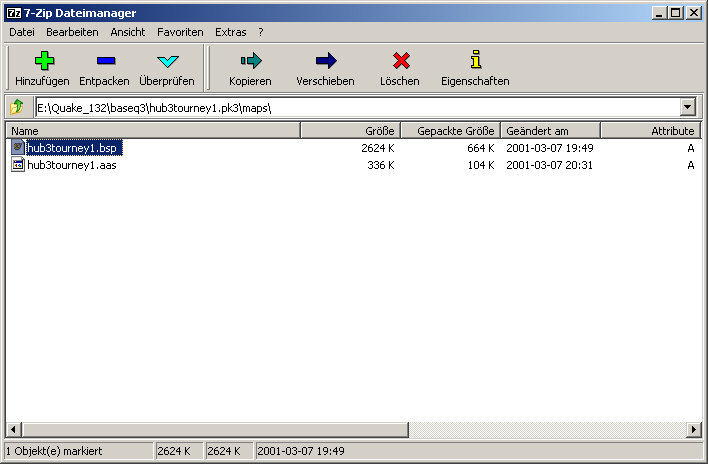Sort by Name column header
Viewport: 708px width, 464px height.
point(154,131)
